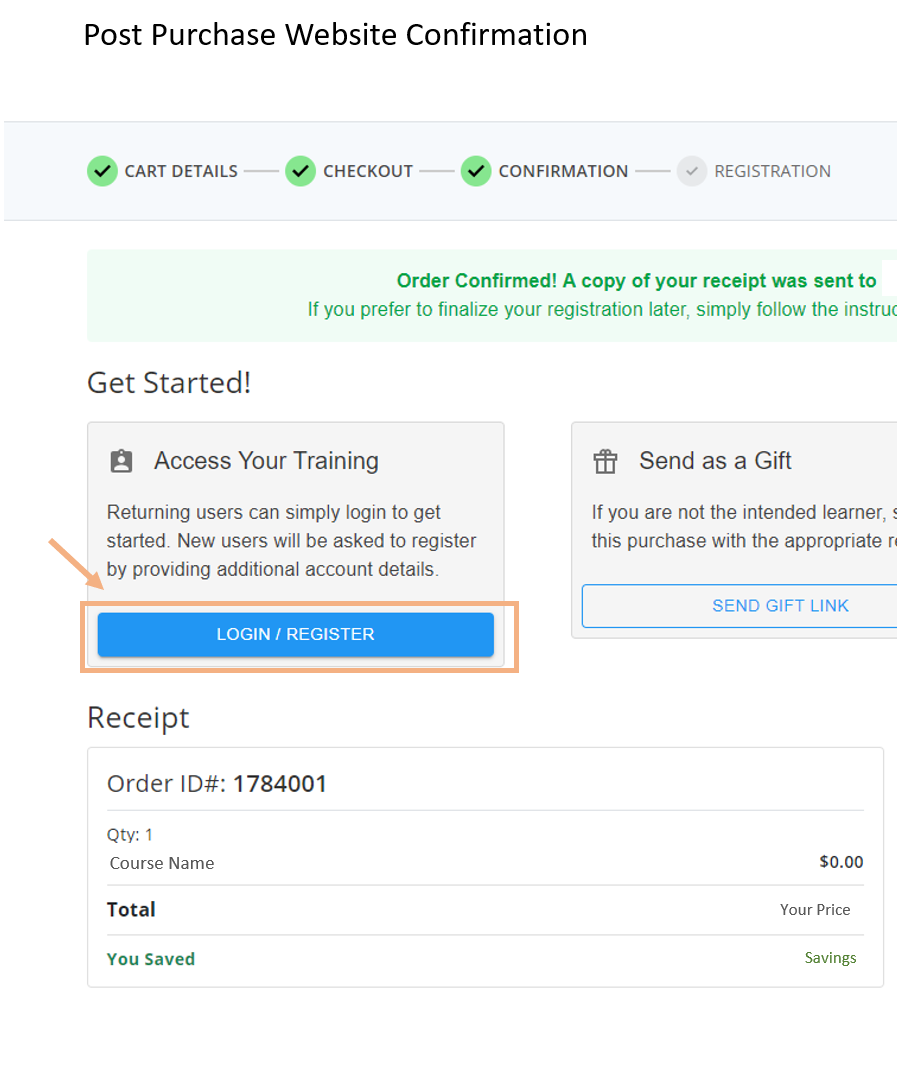Go to the Cart Details step label
Image resolution: width=897 pixels, height=1066 pixels.
tap(181, 171)
